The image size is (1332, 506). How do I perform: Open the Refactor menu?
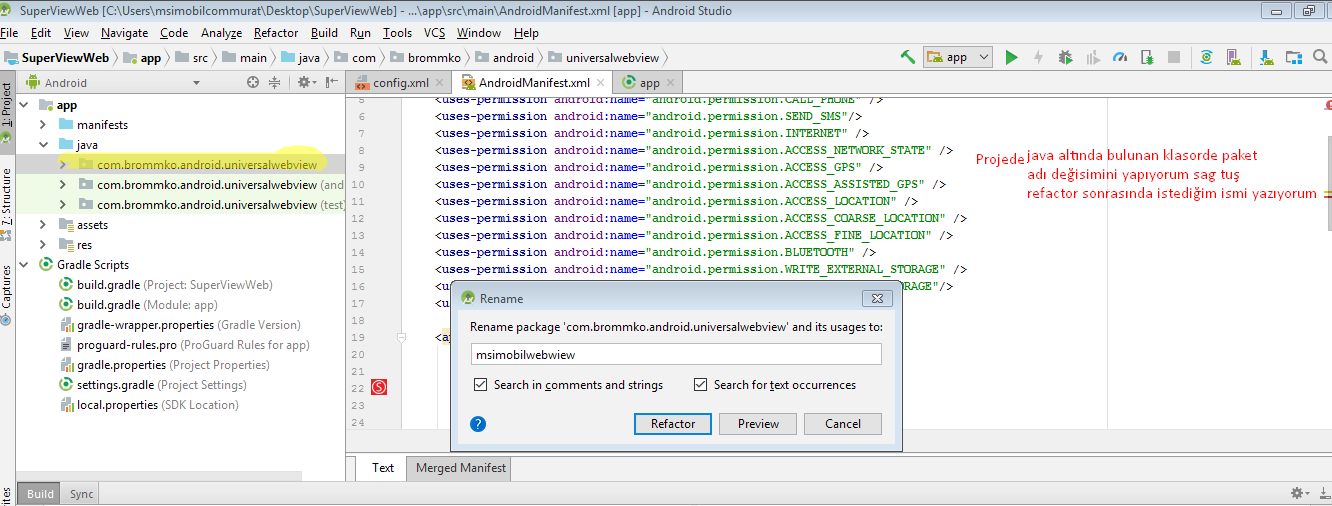[276, 33]
